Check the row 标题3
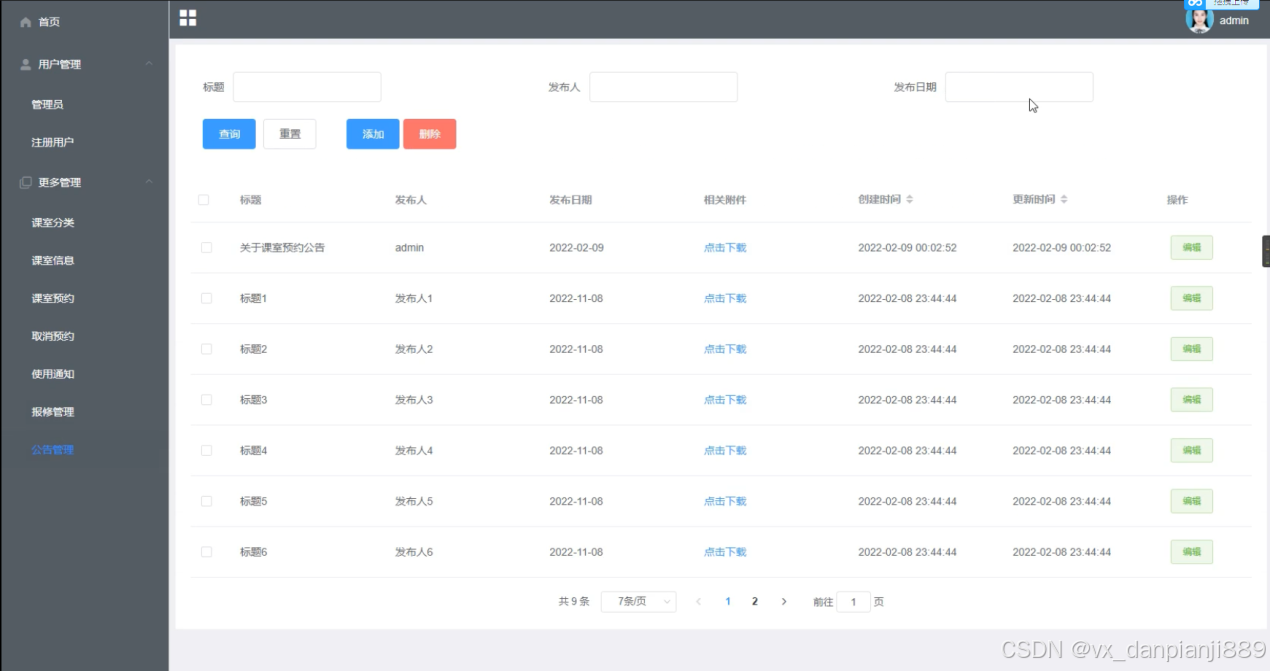 (207, 399)
